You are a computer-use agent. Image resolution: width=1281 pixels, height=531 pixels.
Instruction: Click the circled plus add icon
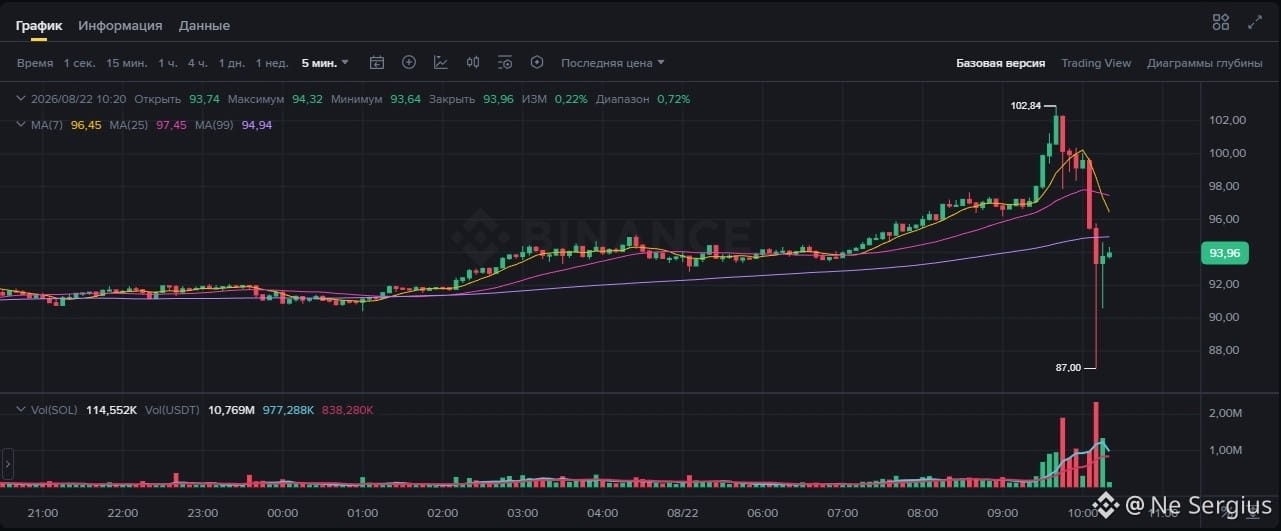coord(409,62)
